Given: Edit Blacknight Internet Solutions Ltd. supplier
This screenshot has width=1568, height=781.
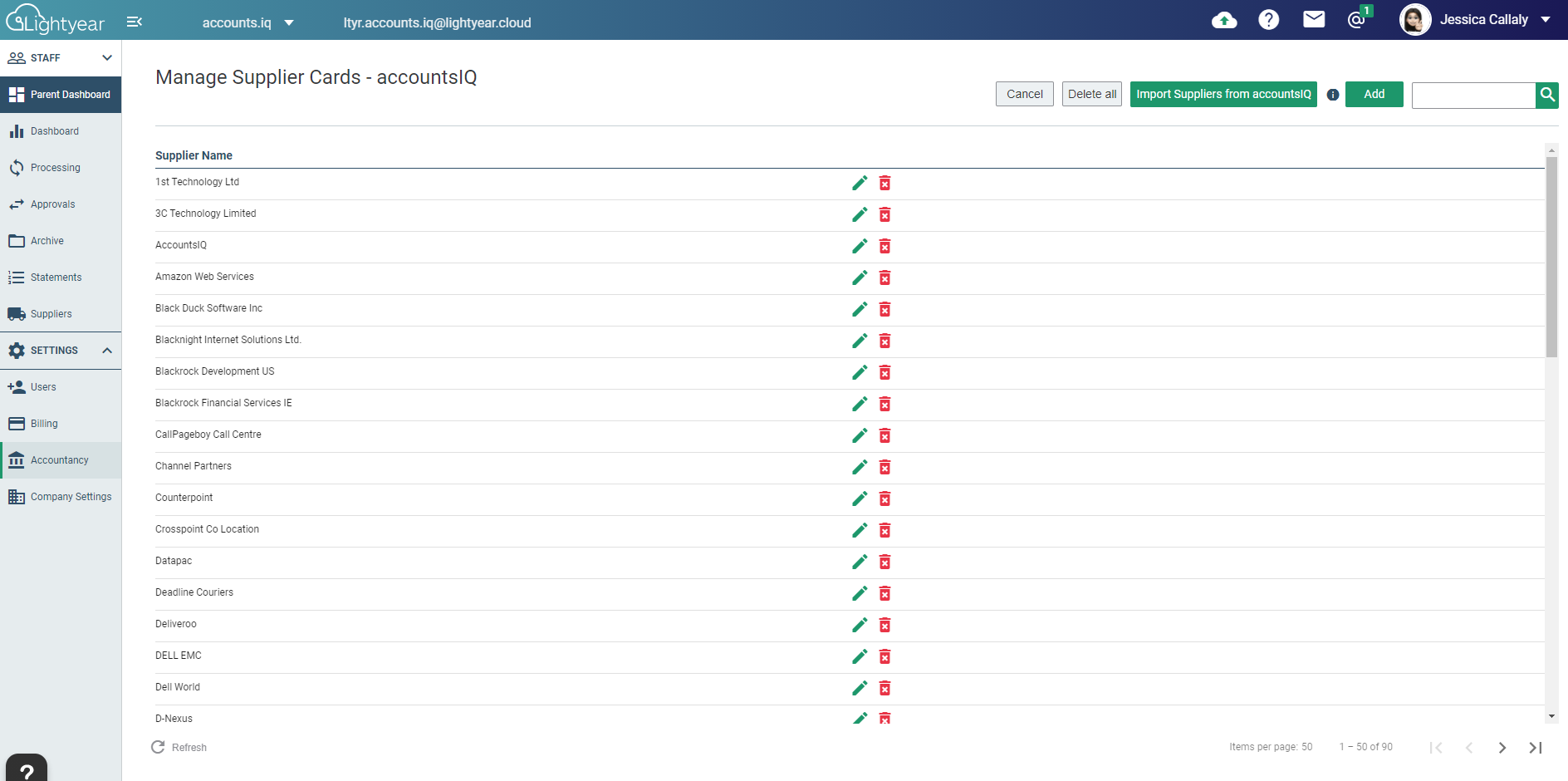Looking at the screenshot, I should [860, 341].
